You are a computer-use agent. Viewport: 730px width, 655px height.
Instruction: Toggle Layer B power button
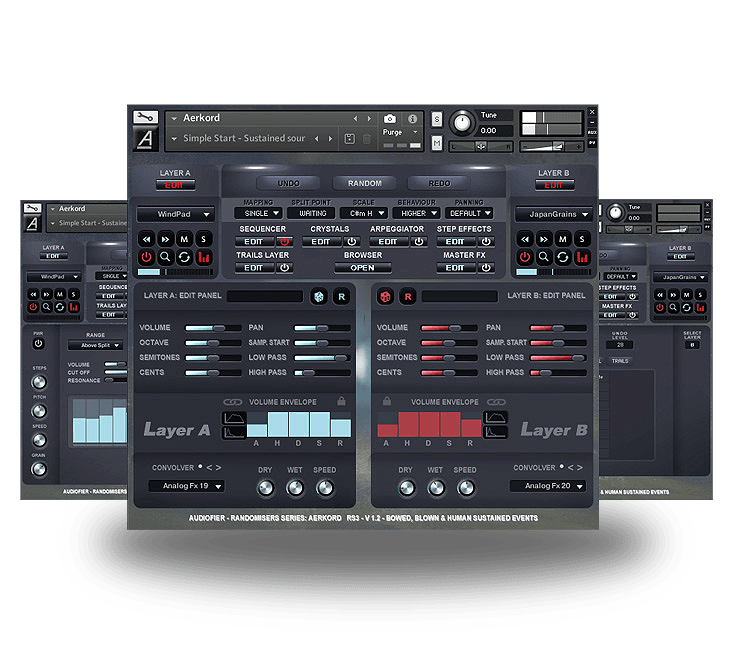[525, 257]
